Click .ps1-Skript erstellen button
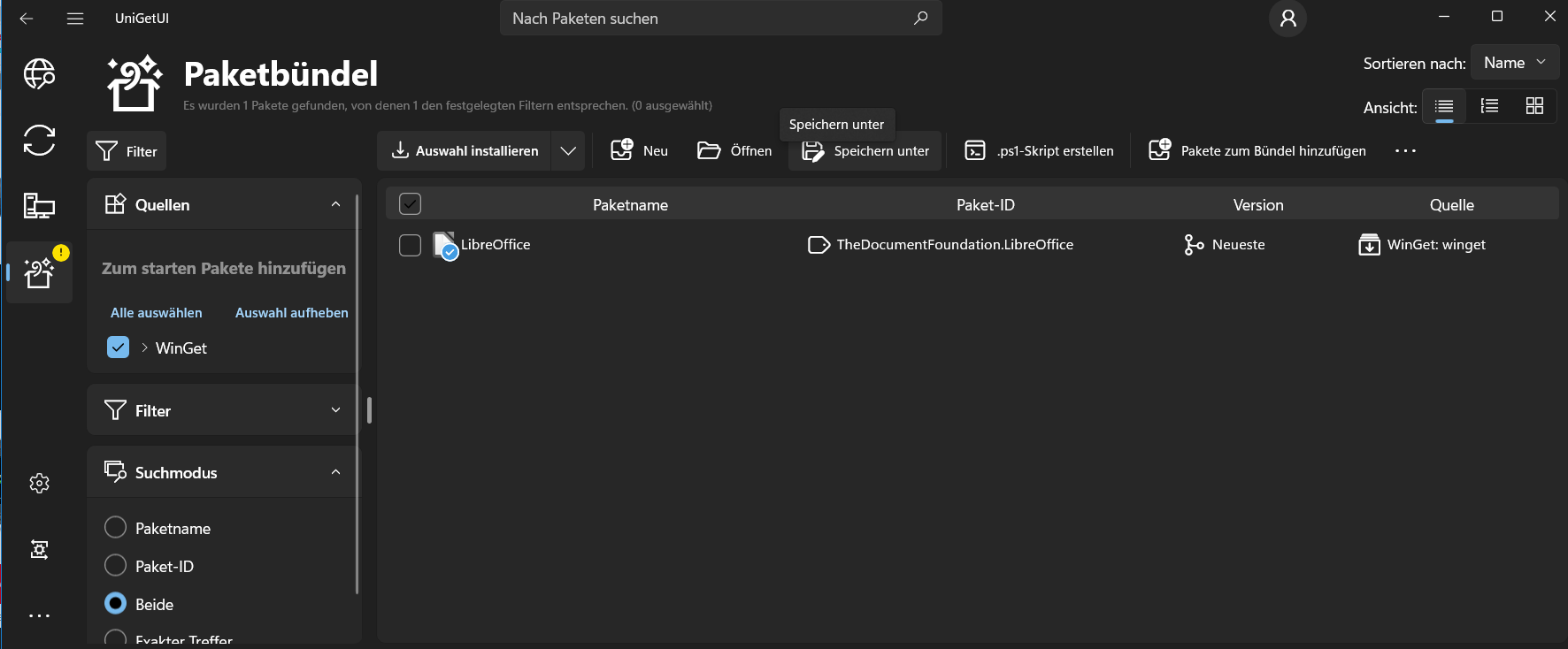Screen dimensions: 1568x649 tap(1039, 151)
